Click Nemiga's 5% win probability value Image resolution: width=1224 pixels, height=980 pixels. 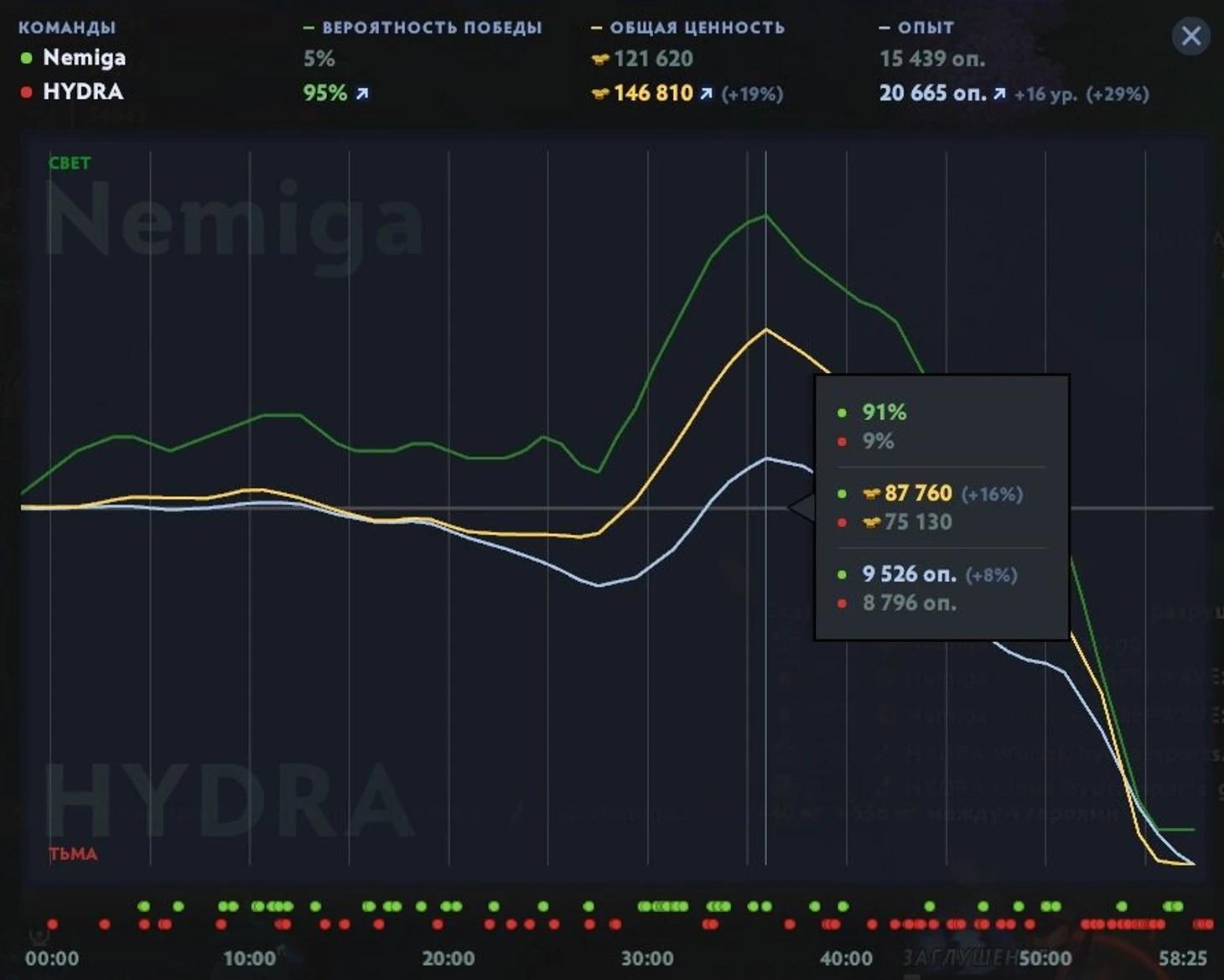click(319, 59)
